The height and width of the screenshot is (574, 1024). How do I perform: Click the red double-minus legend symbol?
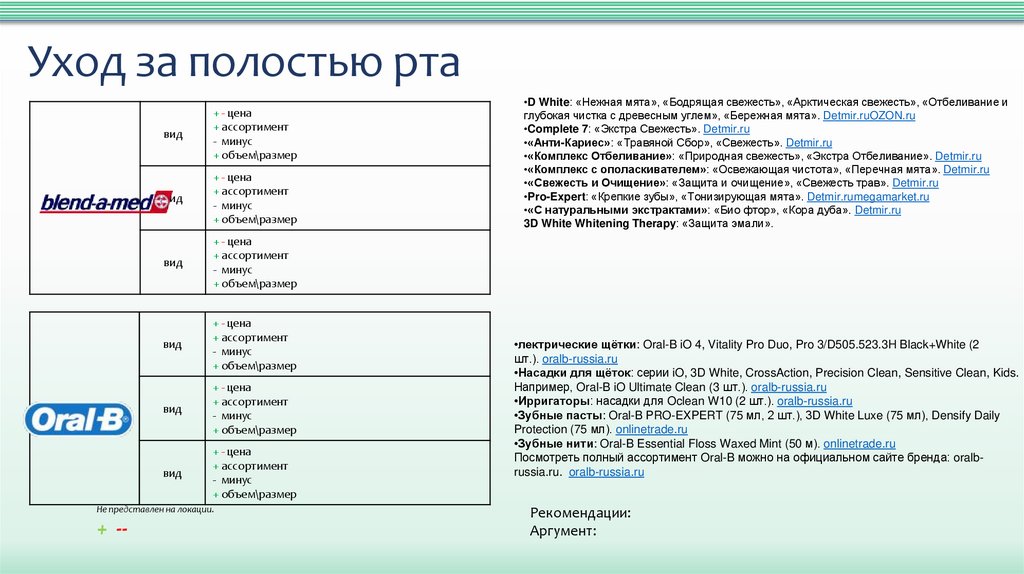pos(121,530)
